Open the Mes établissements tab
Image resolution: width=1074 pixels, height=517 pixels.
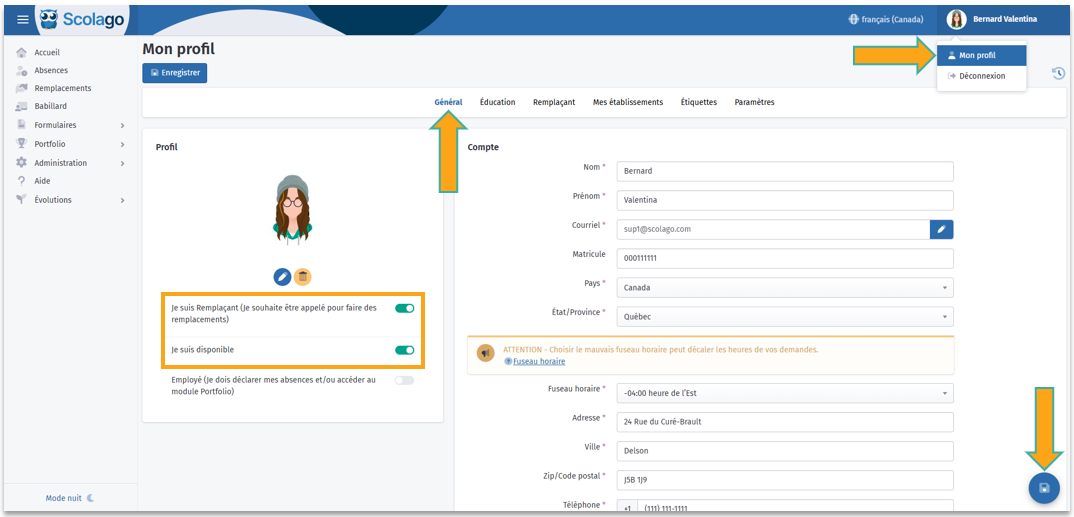[627, 102]
